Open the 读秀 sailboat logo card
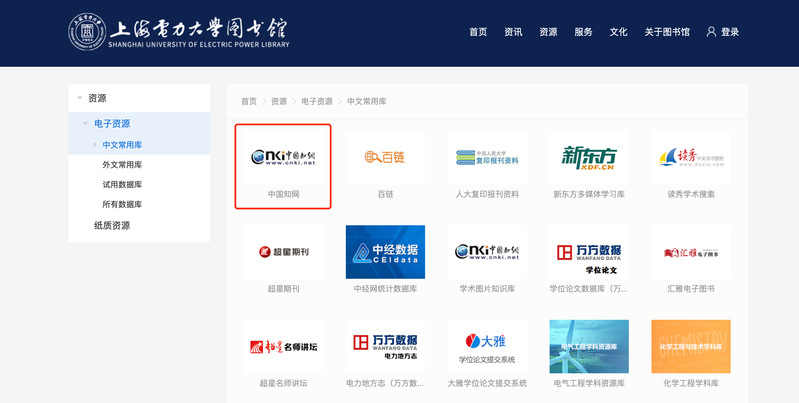Image resolution: width=799 pixels, height=403 pixels. (x=691, y=157)
